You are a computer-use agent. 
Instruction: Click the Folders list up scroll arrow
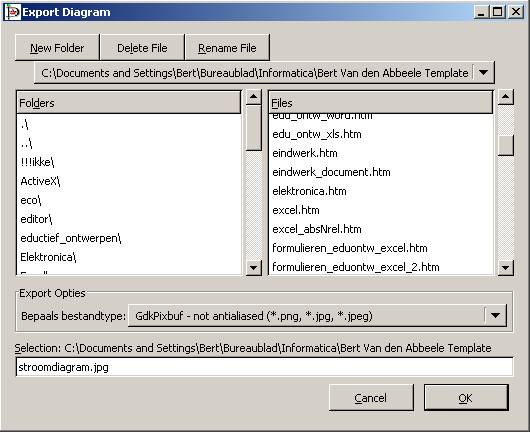[253, 98]
